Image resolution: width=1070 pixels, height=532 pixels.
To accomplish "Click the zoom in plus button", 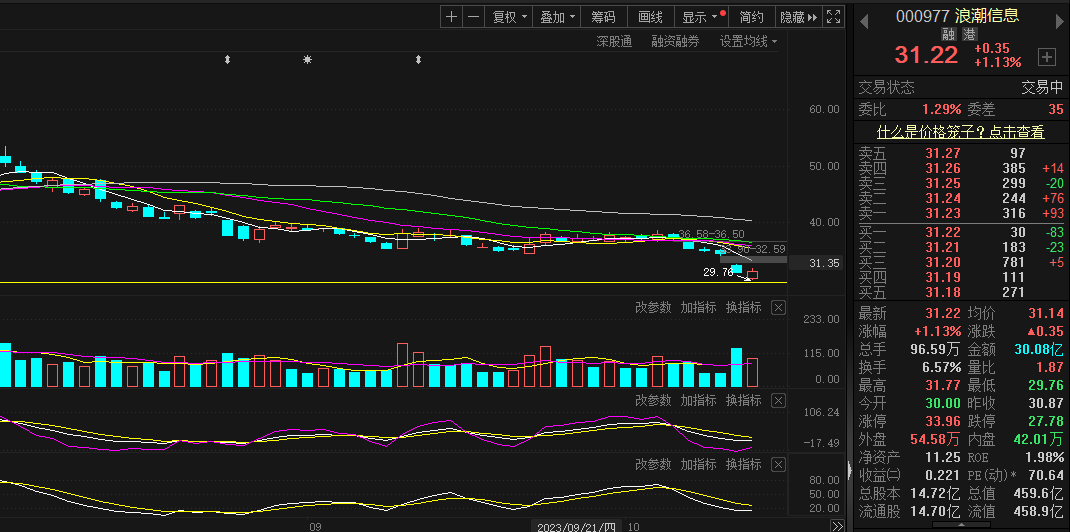I will [x=452, y=17].
